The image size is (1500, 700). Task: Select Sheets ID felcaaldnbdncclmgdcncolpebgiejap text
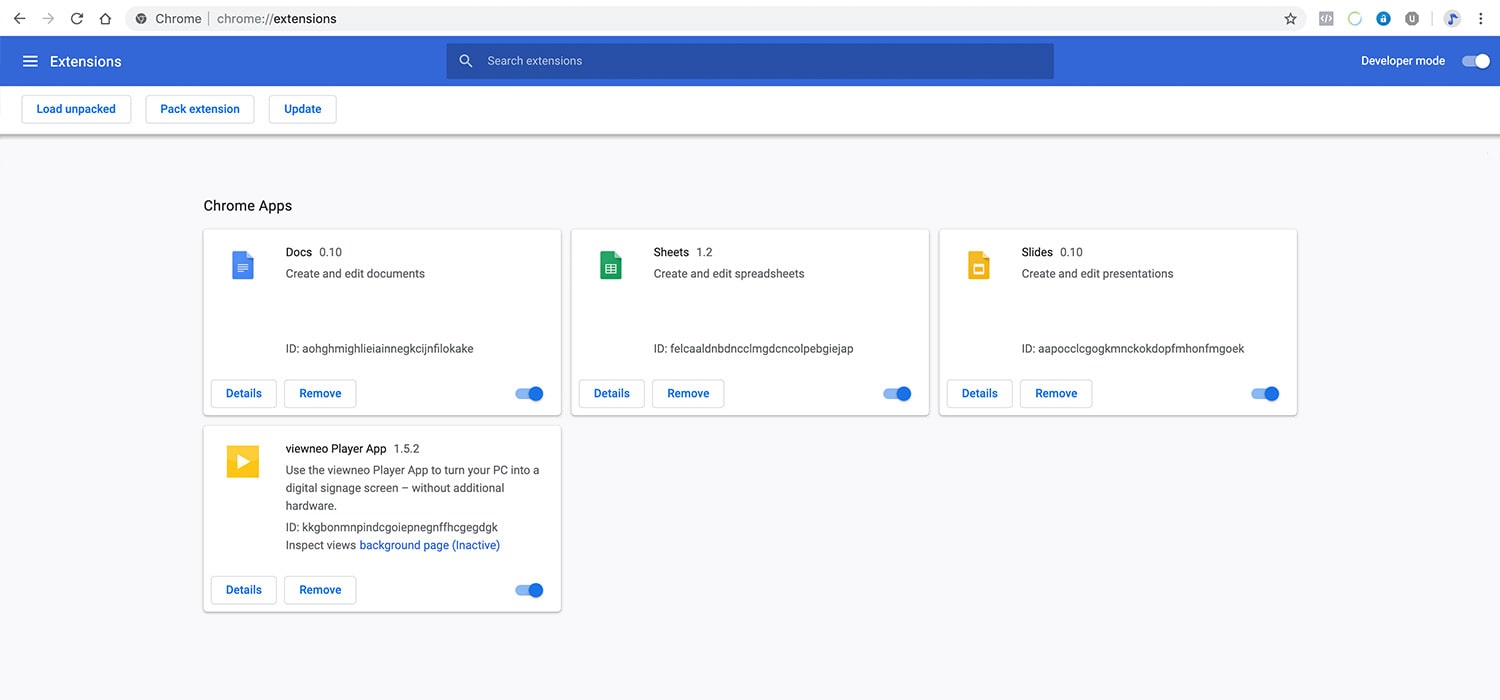coord(754,349)
